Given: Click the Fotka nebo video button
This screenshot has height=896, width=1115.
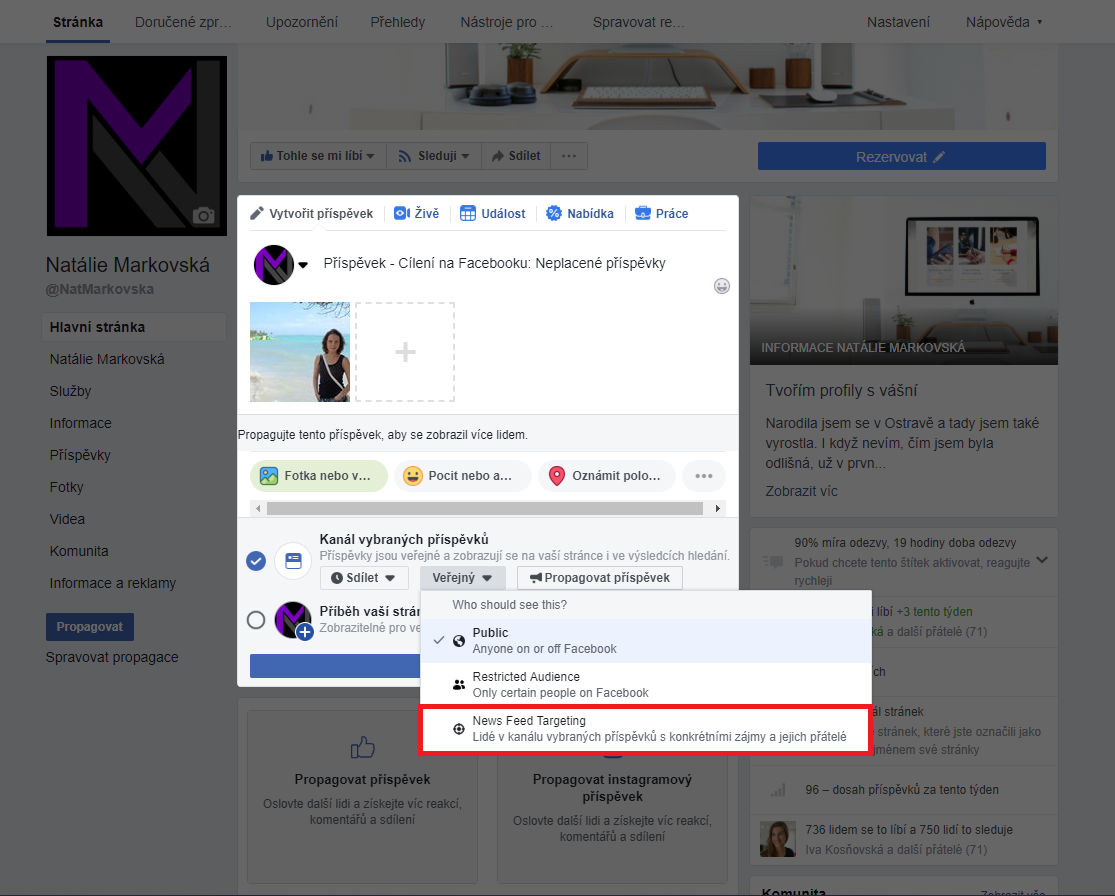Looking at the screenshot, I should coord(319,476).
